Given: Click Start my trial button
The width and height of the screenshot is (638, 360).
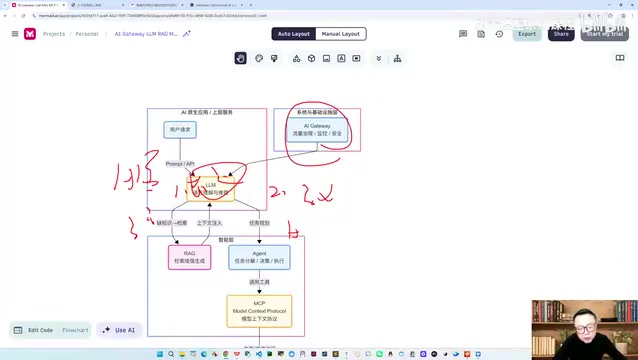Looking at the screenshot, I should (x=605, y=34).
